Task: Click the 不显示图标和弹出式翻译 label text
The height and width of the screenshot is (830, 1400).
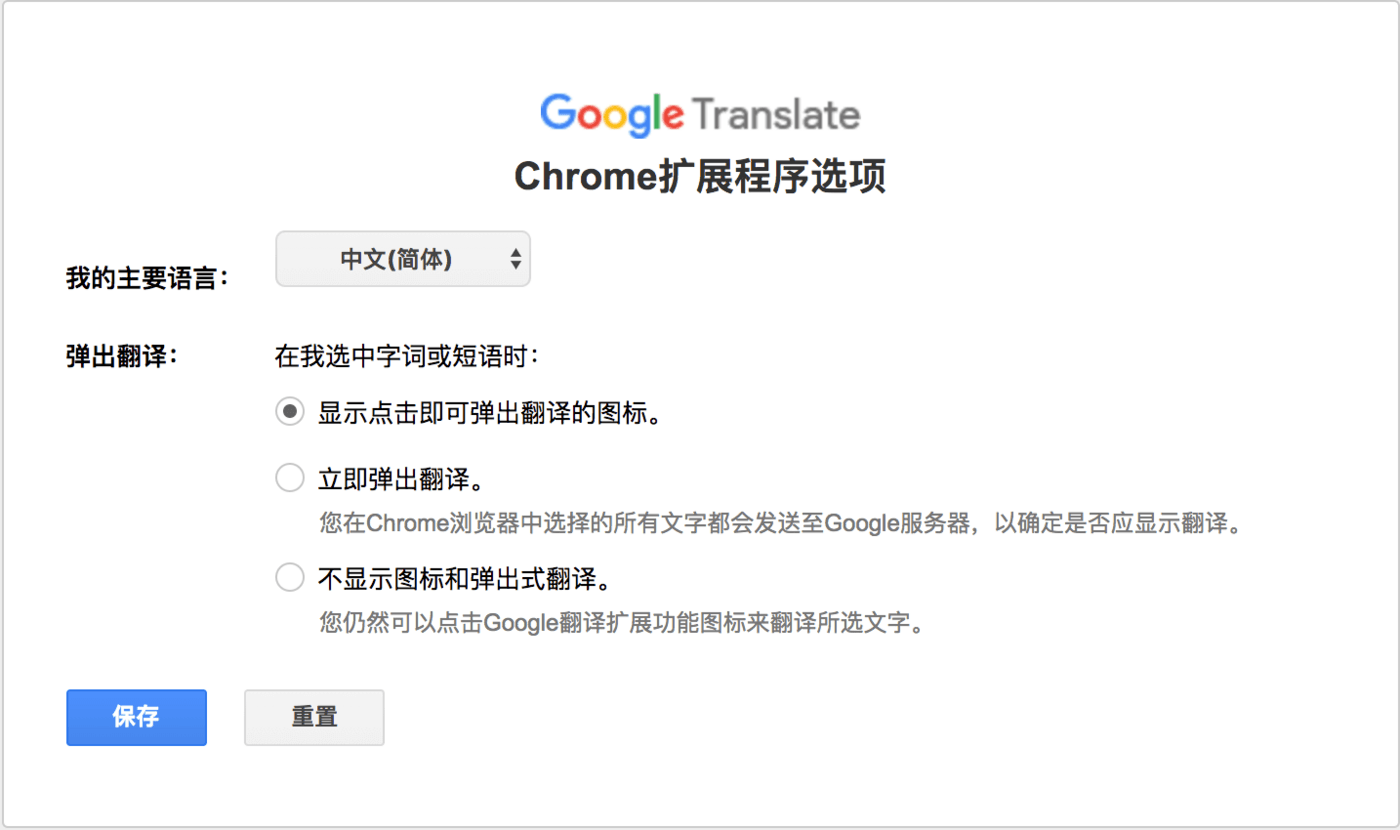Action: [x=464, y=579]
